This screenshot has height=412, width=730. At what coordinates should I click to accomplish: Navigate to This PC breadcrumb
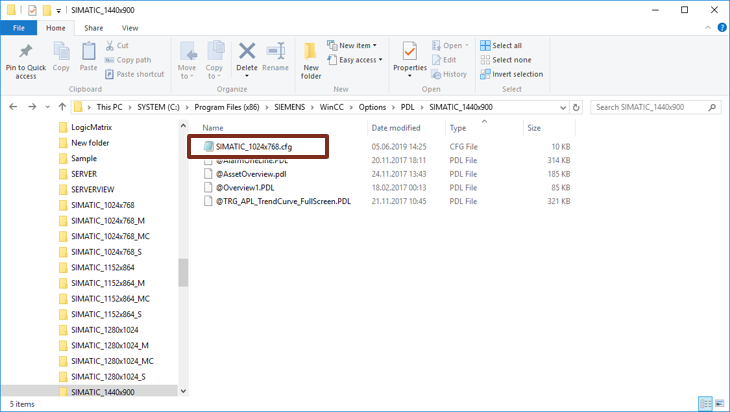[109, 107]
